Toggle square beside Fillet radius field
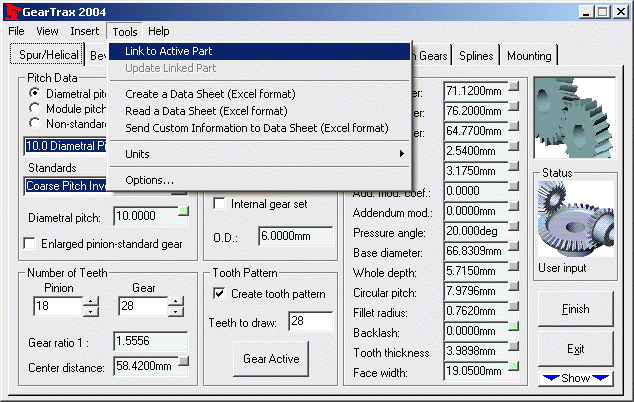Image resolution: width=634 pixels, height=402 pixels. pos(514,307)
